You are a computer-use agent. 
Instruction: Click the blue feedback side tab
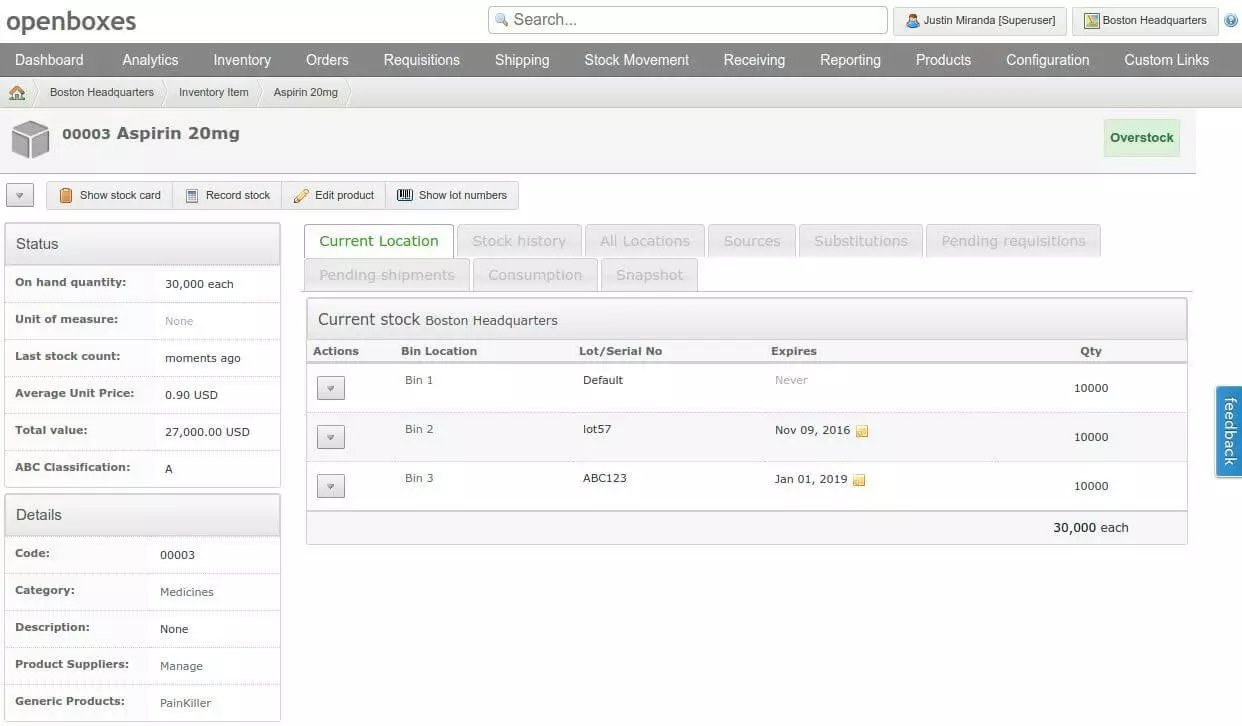[1229, 431]
